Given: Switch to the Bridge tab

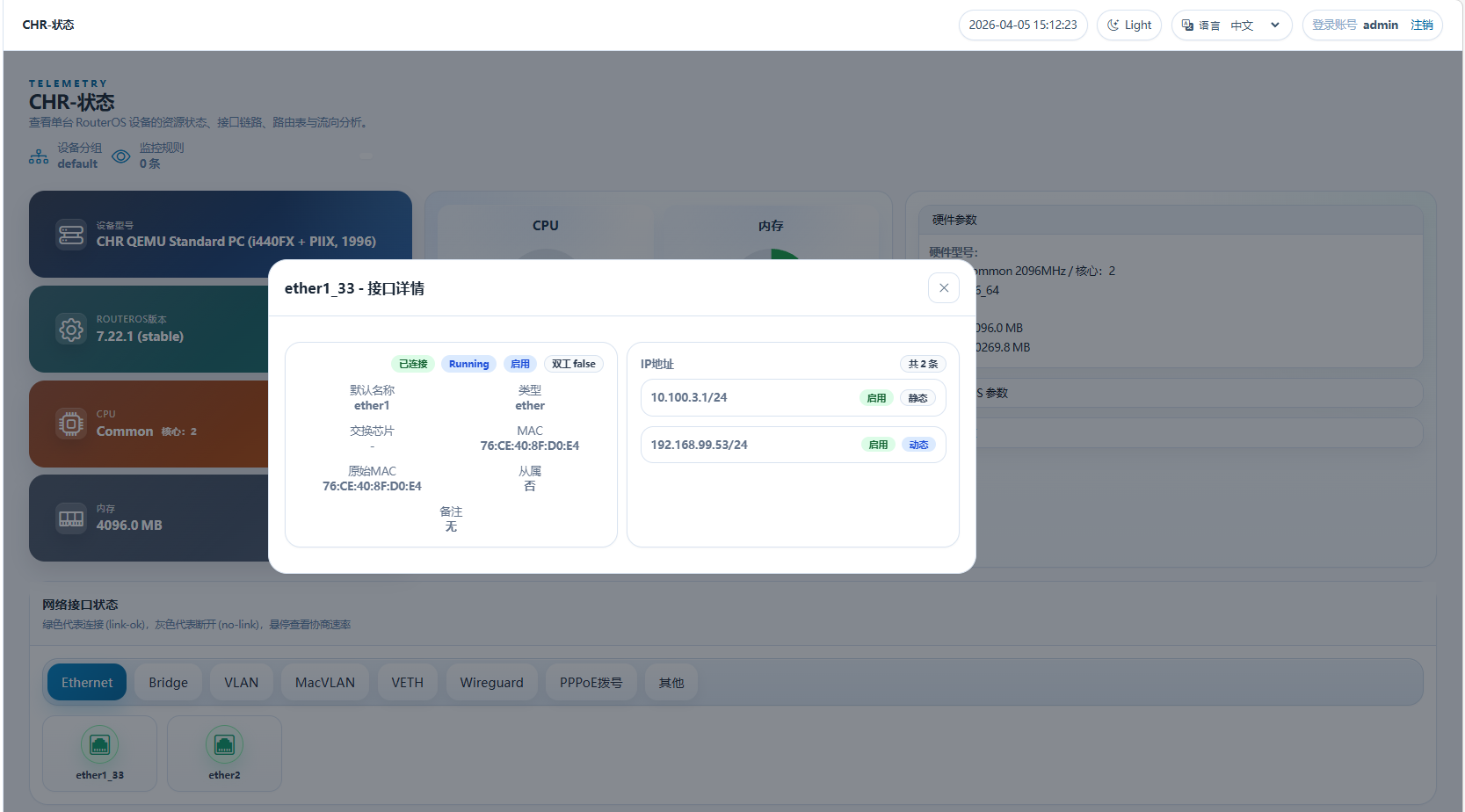Looking at the screenshot, I should (168, 683).
